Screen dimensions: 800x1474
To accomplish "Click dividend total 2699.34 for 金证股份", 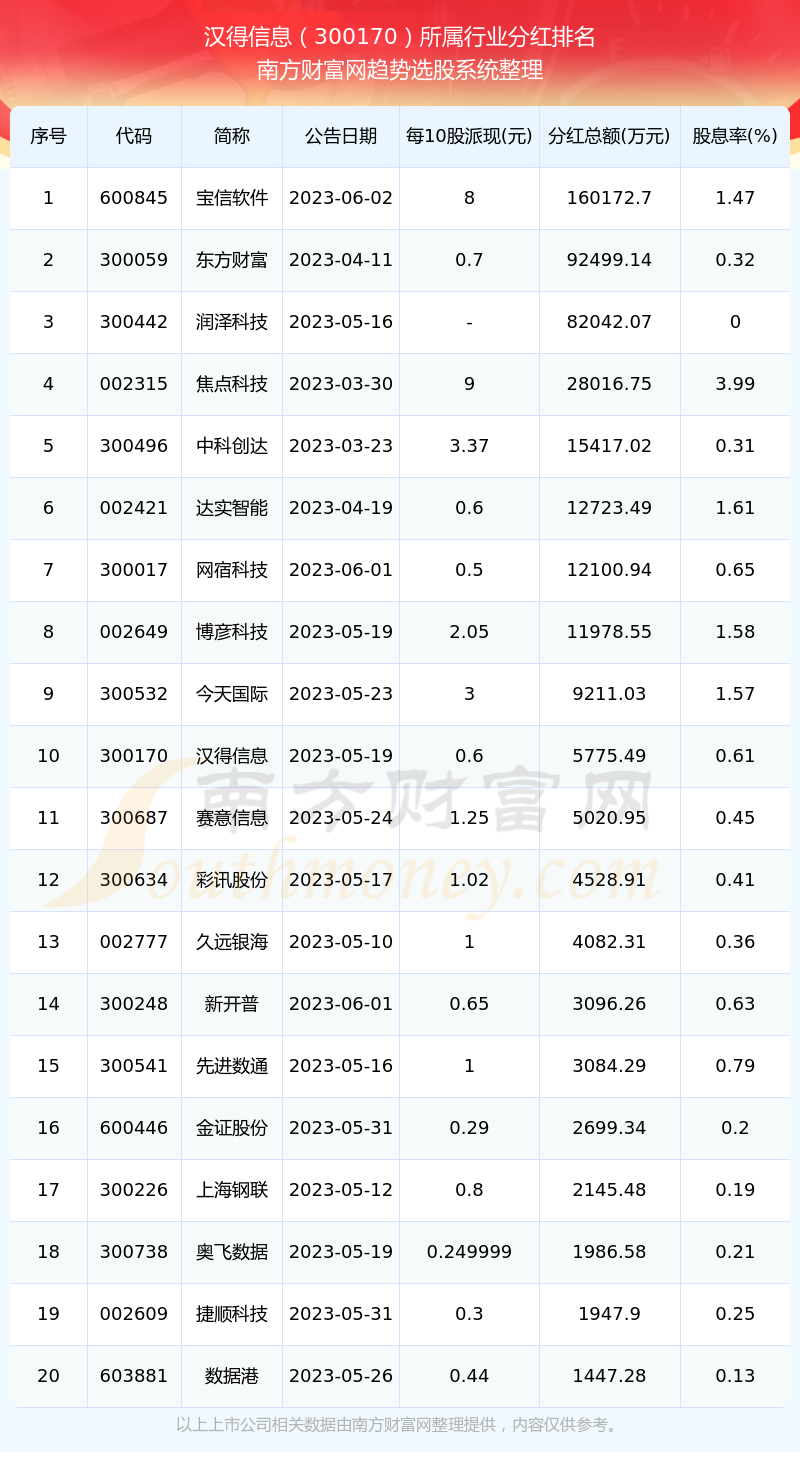I will pos(609,1128).
